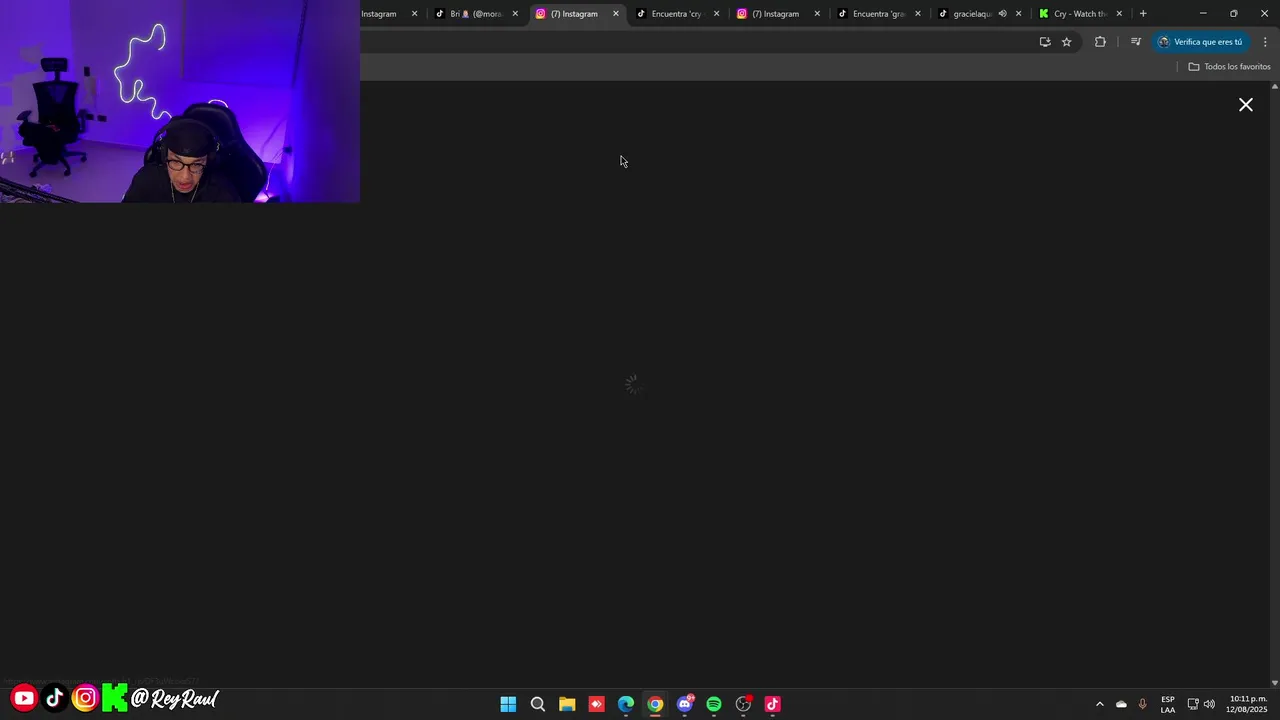Viewport: 1280px width, 720px height.
Task: Open the red app icon right of File Explorer
Action: coord(596,704)
